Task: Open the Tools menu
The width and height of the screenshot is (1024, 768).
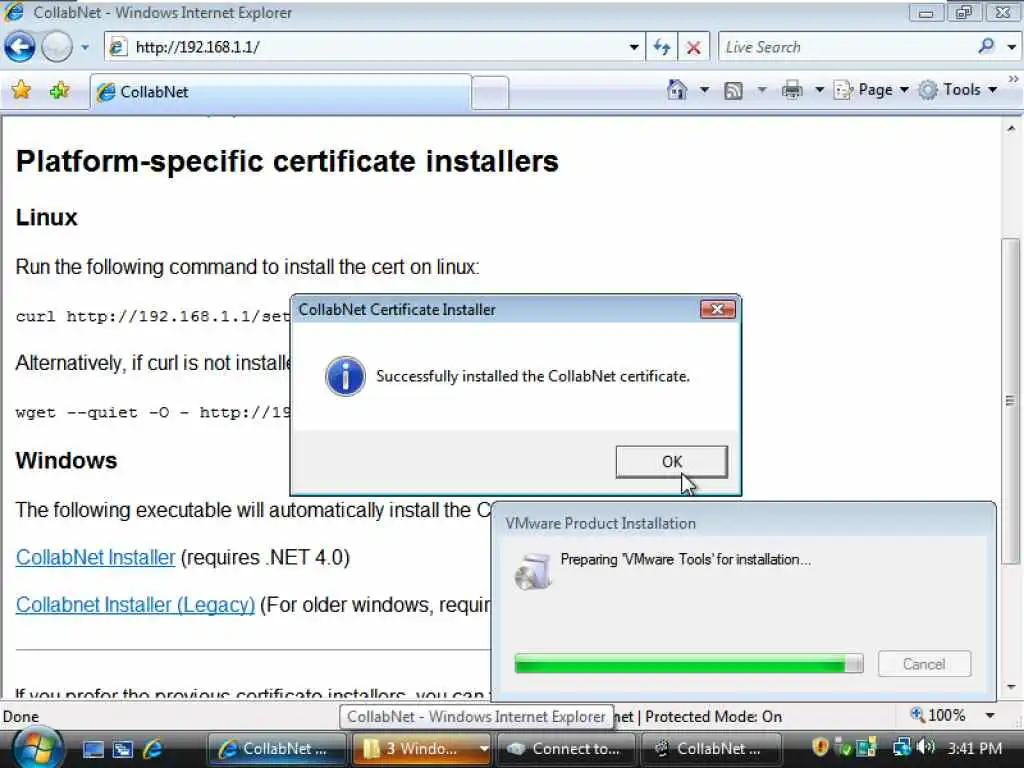Action: pyautogui.click(x=958, y=89)
